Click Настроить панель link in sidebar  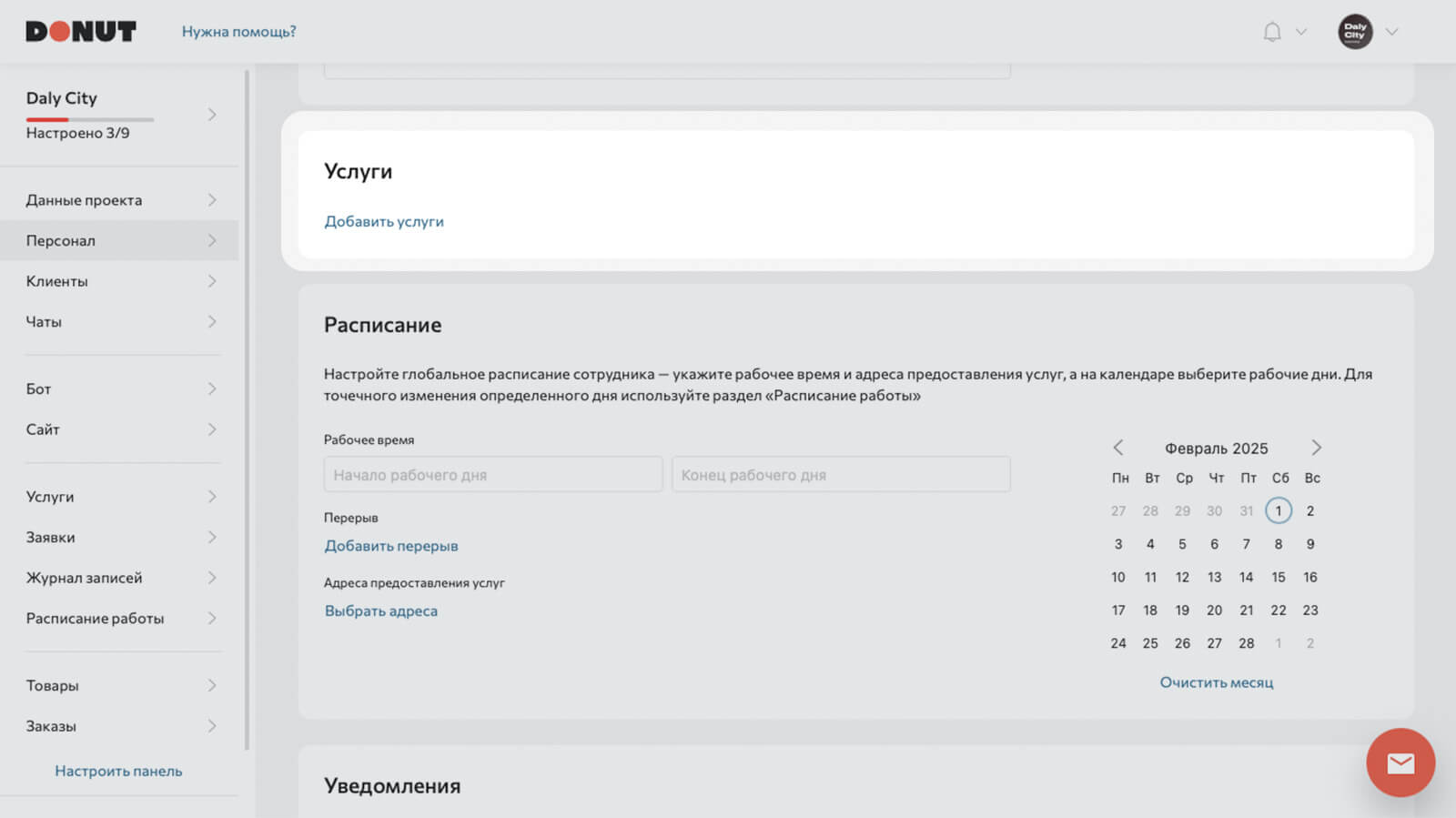[x=118, y=771]
